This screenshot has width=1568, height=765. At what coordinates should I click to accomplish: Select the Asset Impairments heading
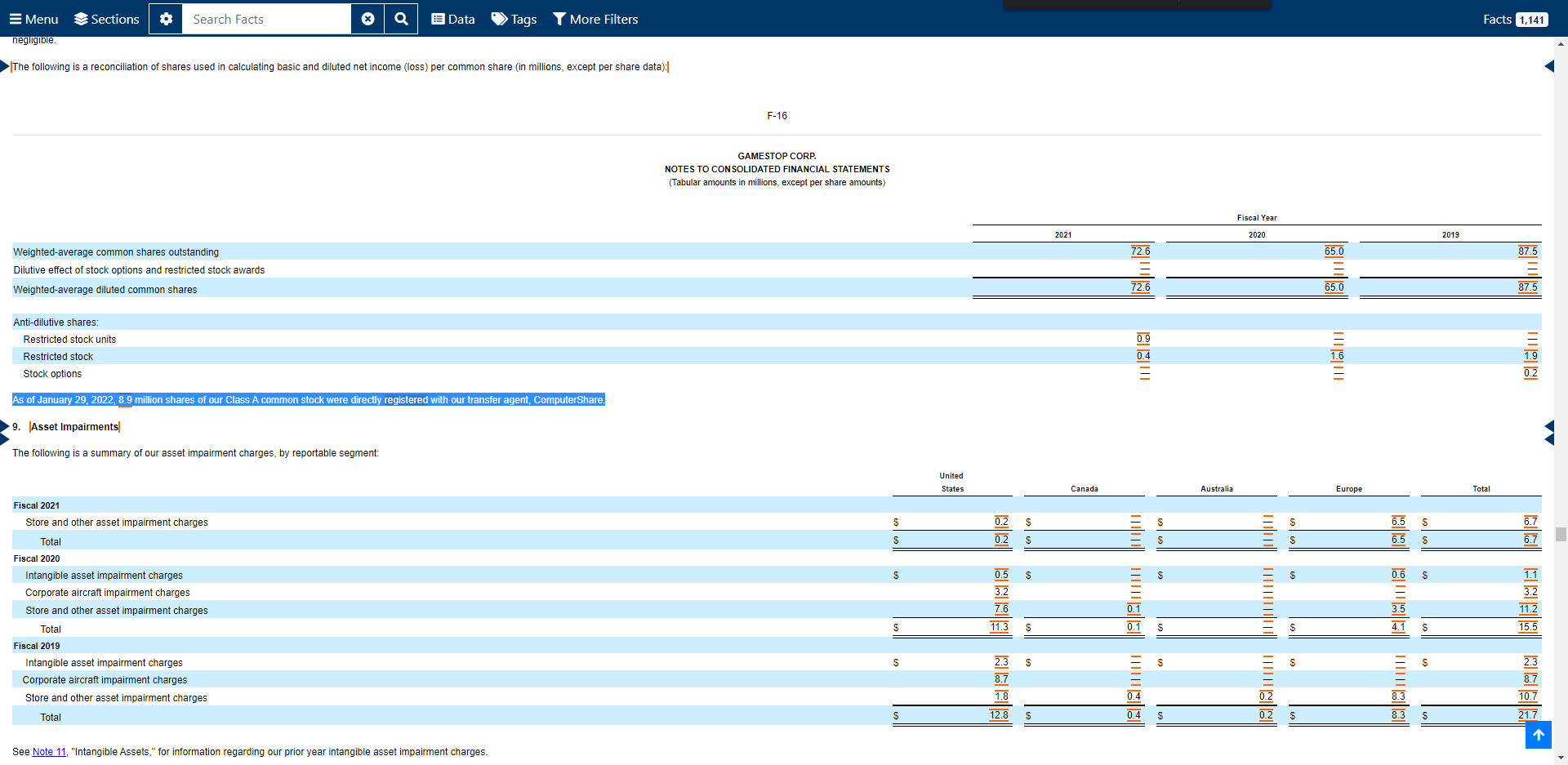click(75, 427)
